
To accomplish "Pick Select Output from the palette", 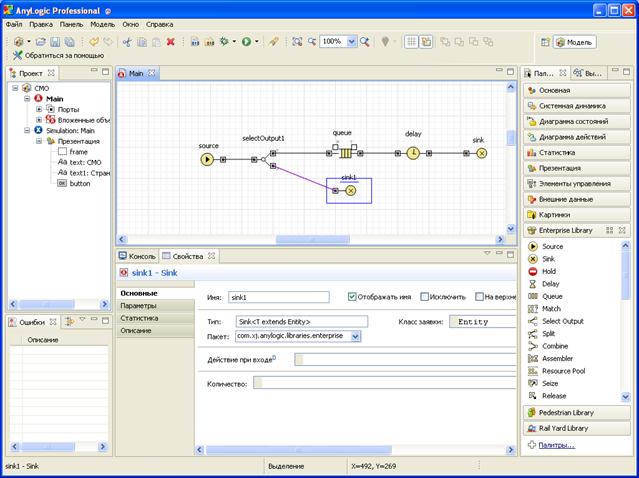I will click(556, 321).
